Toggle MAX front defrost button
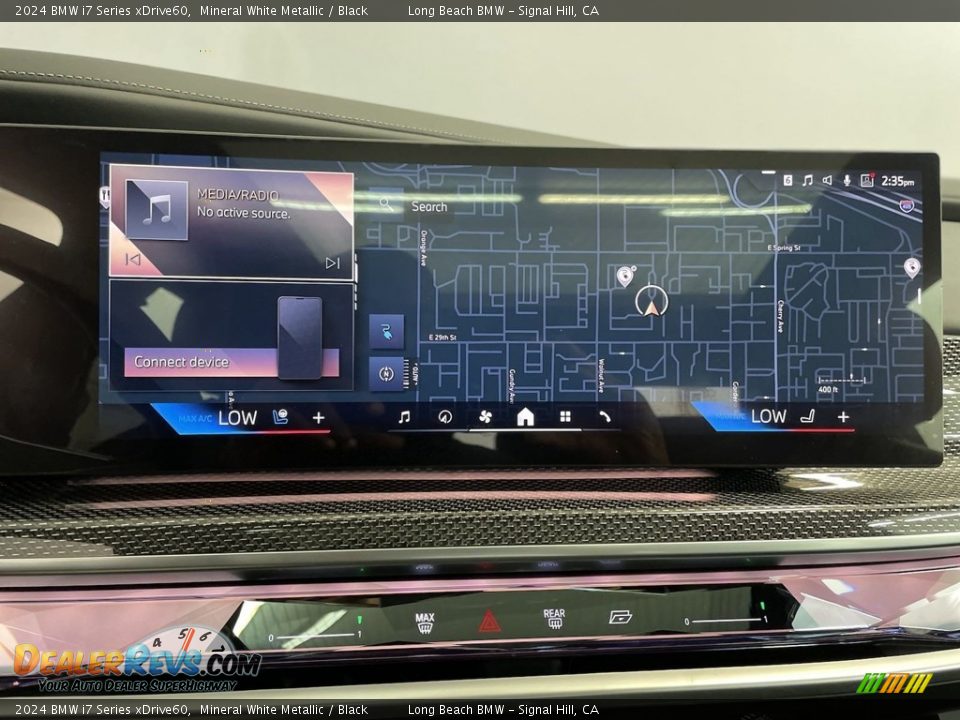 pos(424,623)
